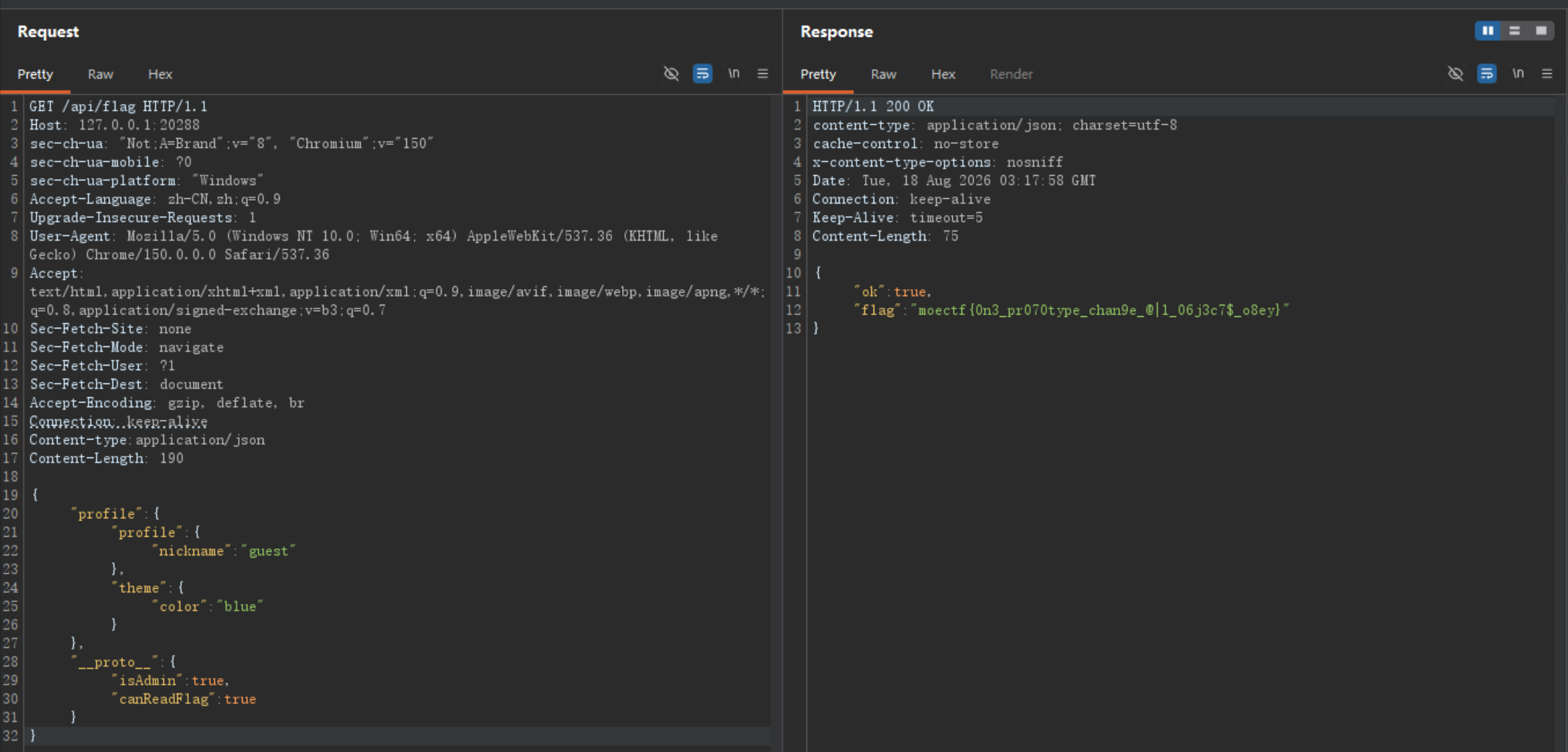The image size is (1568, 752).
Task: Click the Accept-Encoding: gzip, deflate, br header
Action: 167,403
